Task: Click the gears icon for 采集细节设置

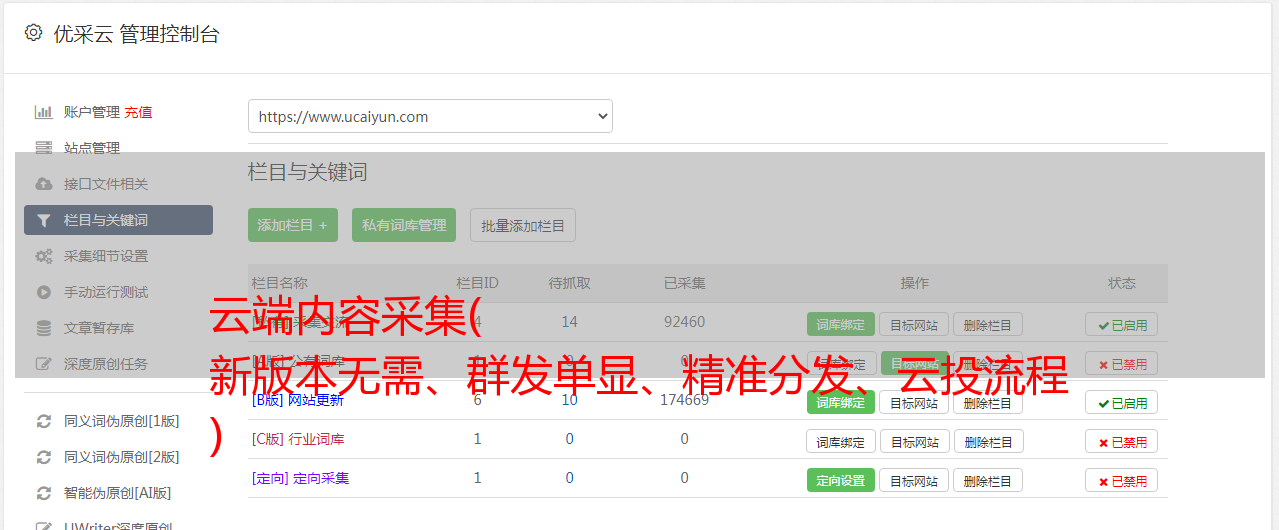Action: tap(44, 256)
